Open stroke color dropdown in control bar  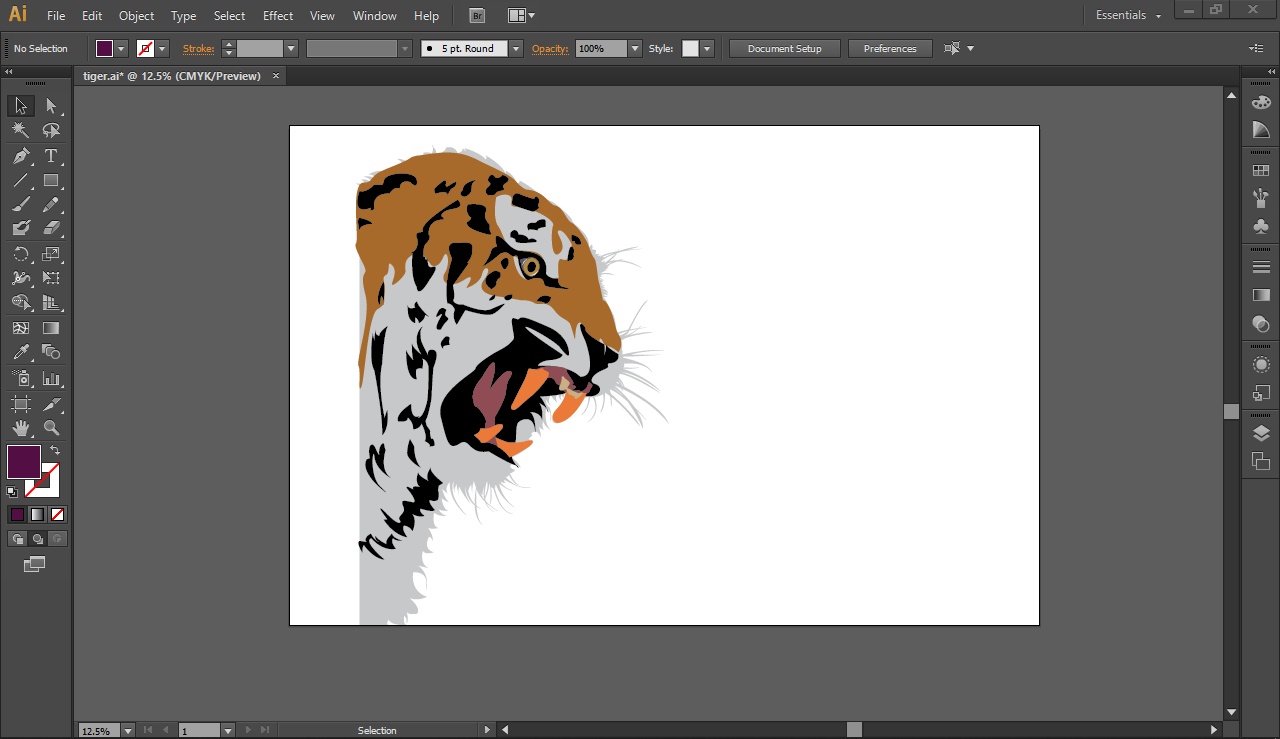point(162,48)
